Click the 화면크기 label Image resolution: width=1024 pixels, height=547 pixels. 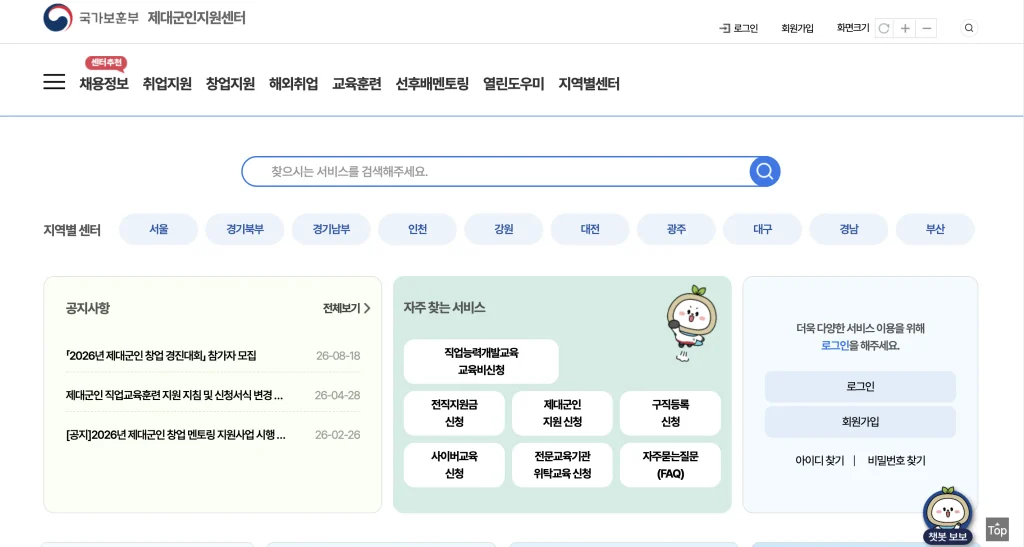click(853, 28)
